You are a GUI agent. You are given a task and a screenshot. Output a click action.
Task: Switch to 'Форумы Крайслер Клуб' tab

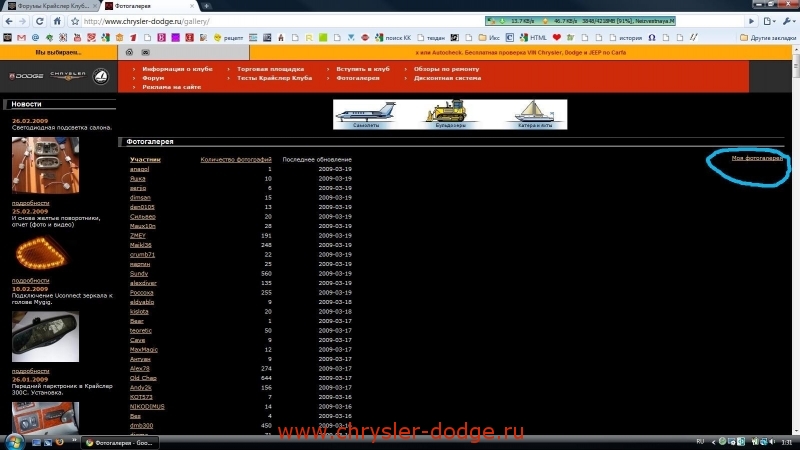(51, 6)
